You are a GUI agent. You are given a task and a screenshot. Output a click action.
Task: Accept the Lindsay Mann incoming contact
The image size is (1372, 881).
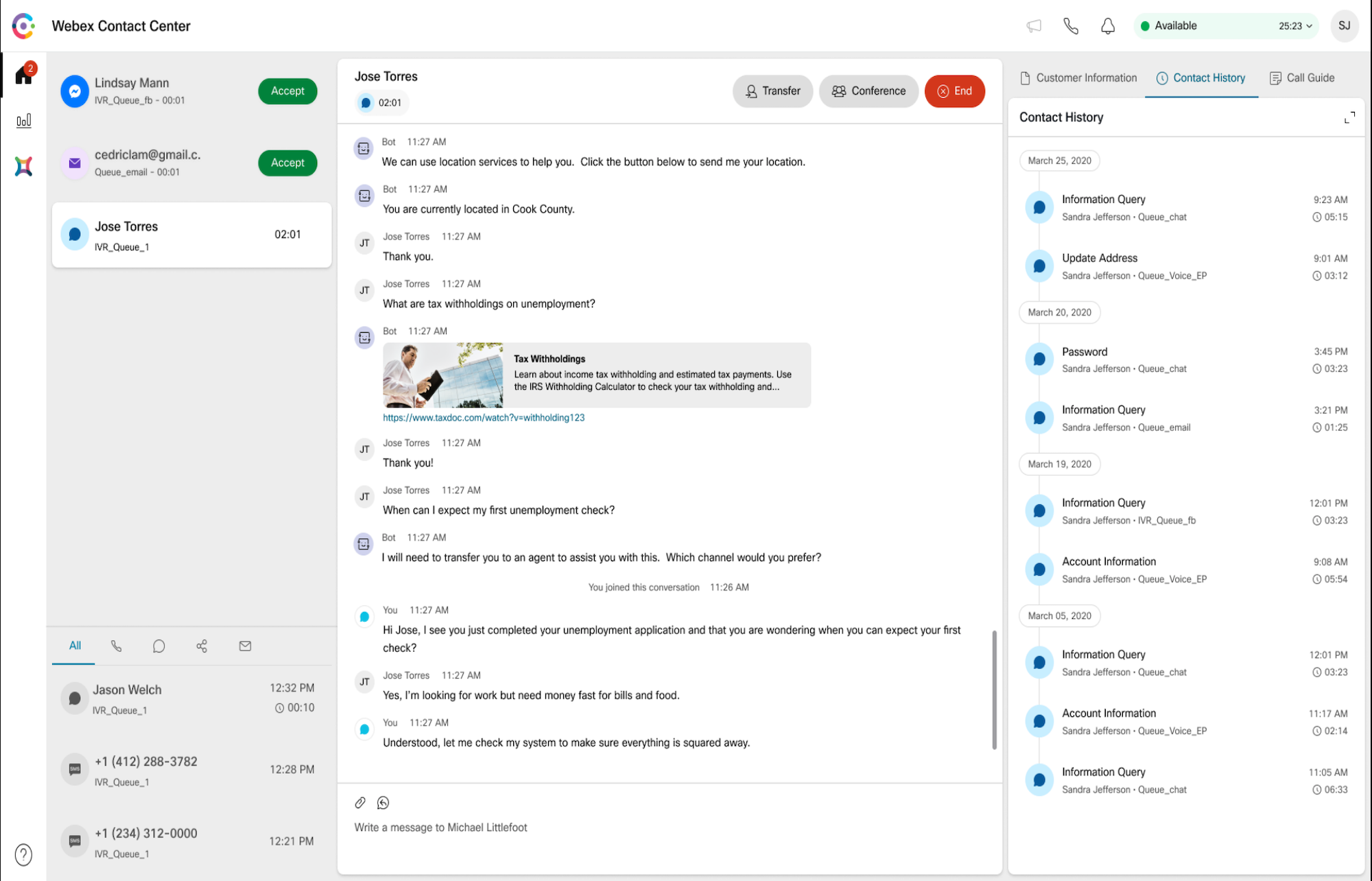tap(289, 91)
